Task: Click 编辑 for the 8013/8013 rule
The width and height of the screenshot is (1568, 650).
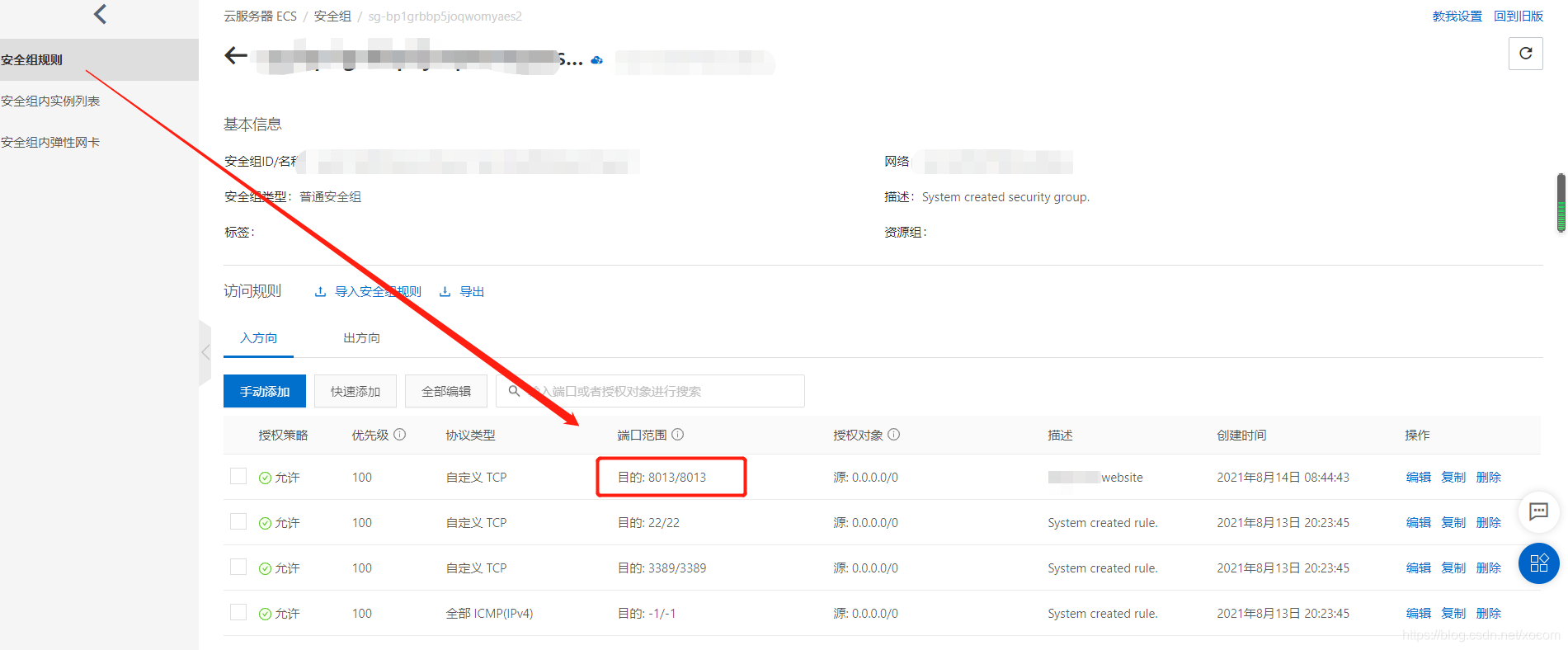Action: [1419, 478]
